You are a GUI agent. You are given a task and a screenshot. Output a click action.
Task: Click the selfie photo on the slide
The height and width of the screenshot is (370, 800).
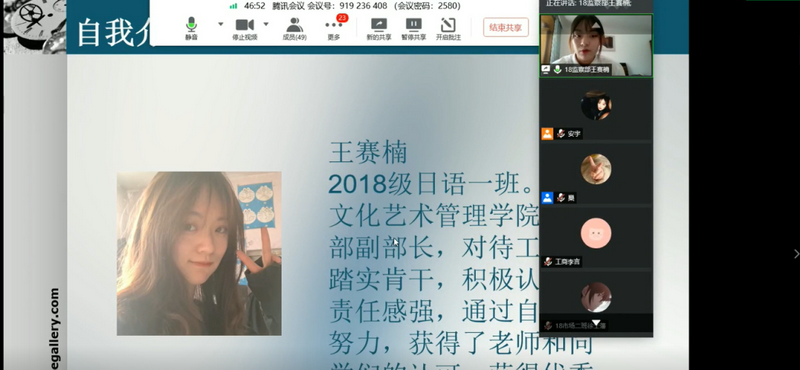199,253
